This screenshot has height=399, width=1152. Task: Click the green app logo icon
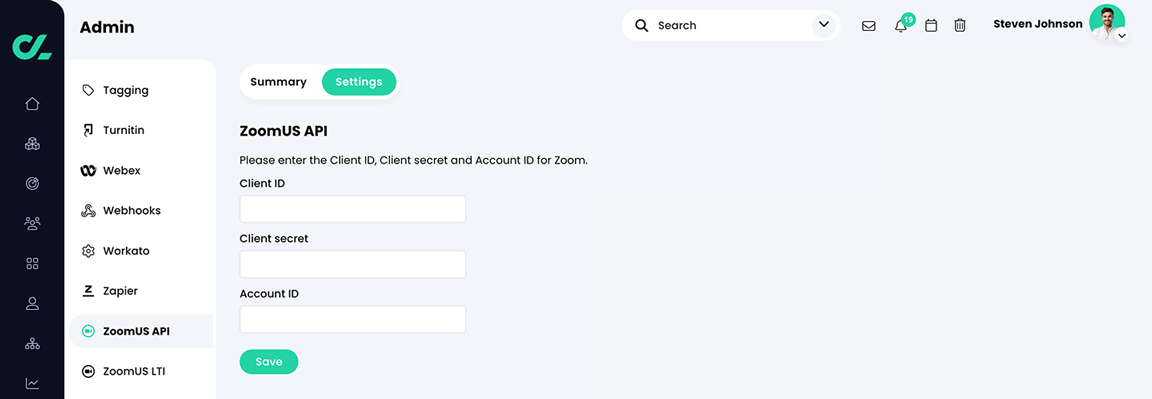(32, 46)
